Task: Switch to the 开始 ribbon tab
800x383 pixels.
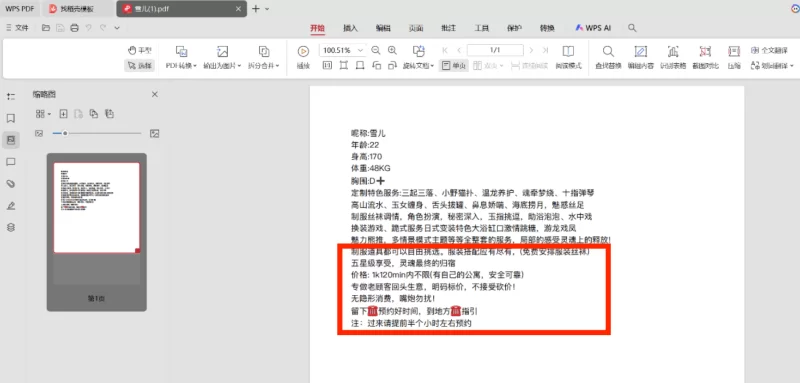Action: [x=317, y=29]
